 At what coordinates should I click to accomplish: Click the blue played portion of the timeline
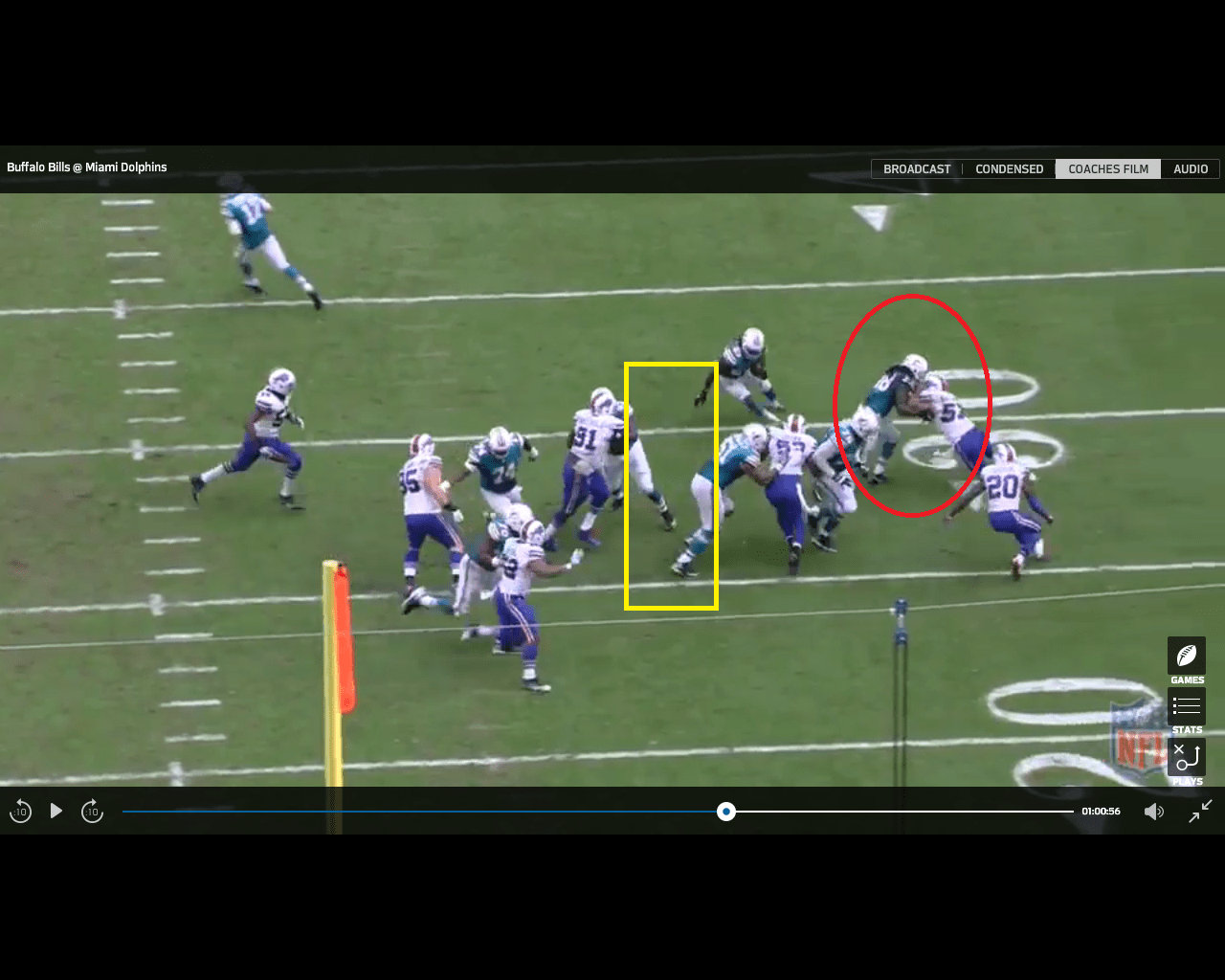click(x=421, y=812)
